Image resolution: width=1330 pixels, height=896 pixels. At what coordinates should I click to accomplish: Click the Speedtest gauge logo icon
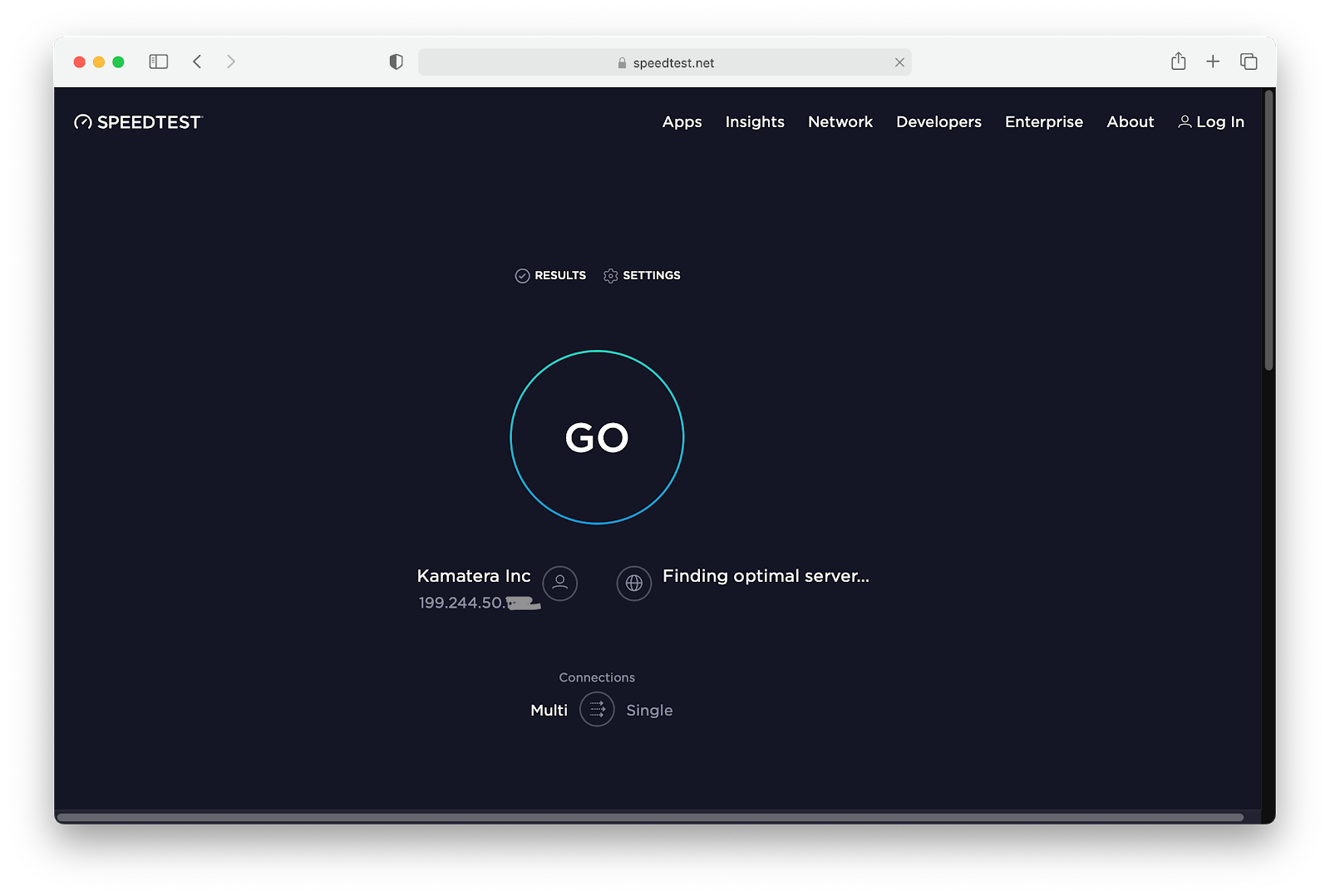[x=83, y=121]
